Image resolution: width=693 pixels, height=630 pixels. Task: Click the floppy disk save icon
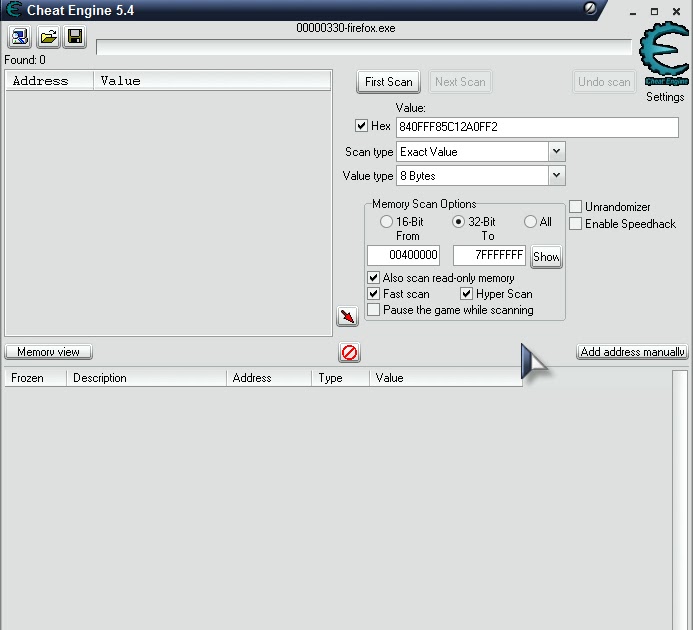75,37
